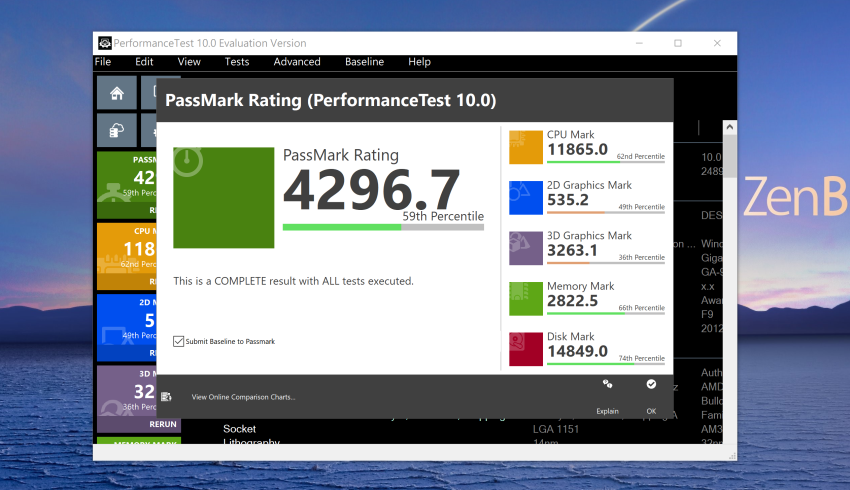Viewport: 850px width, 490px height.
Task: Open View Online Comparison Charts link
Action: pyautogui.click(x=243, y=397)
